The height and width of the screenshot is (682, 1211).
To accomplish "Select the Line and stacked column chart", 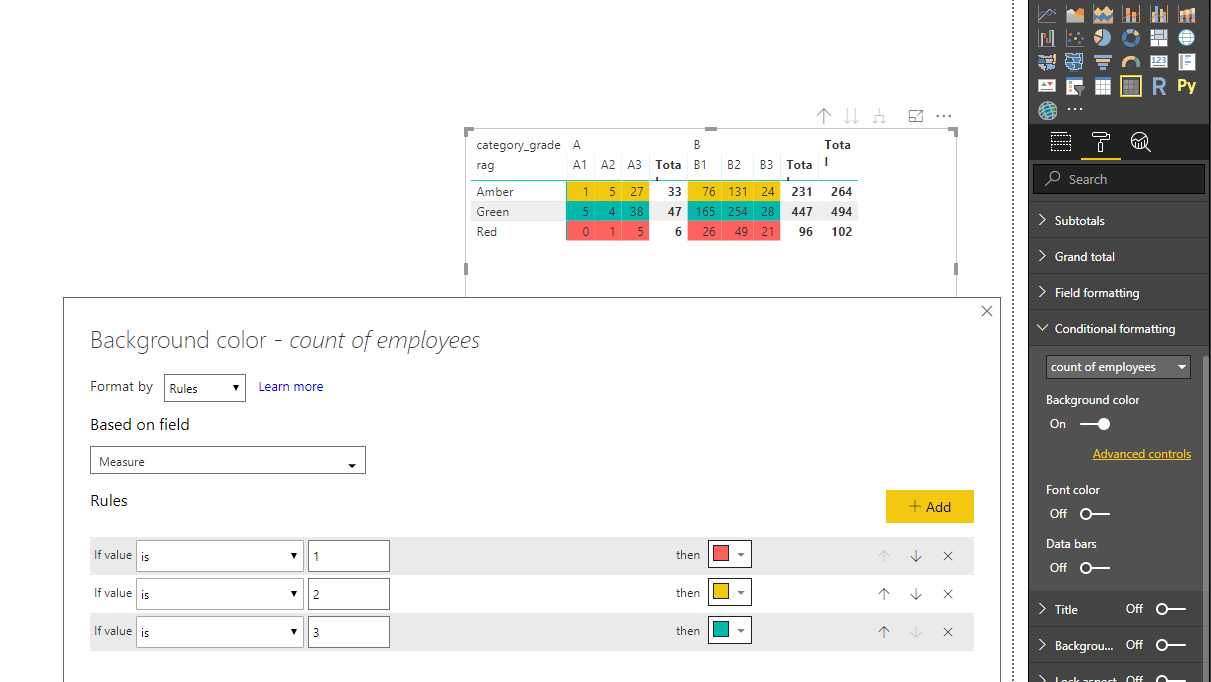I will point(1131,14).
